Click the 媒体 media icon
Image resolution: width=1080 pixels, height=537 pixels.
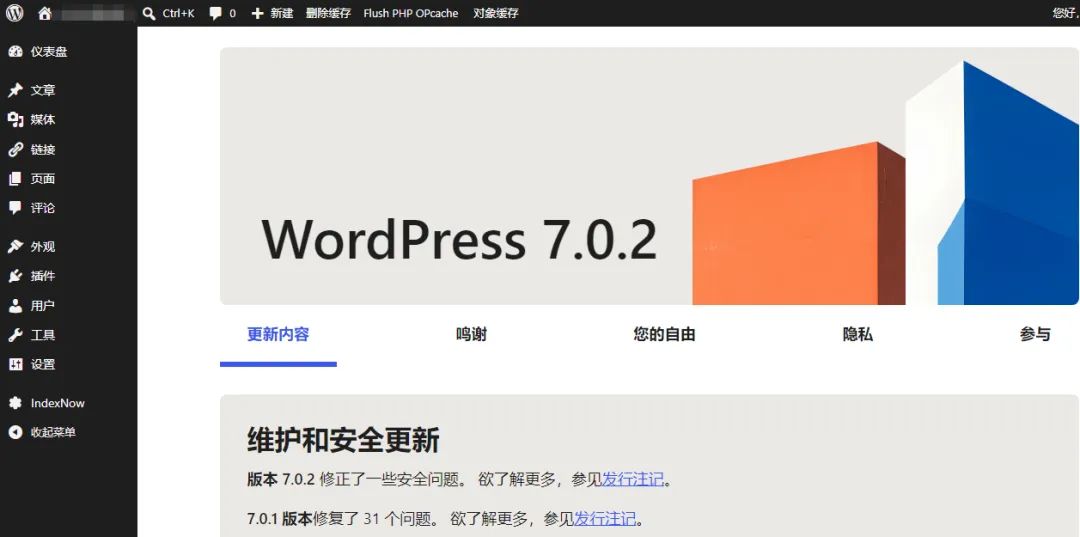15,120
